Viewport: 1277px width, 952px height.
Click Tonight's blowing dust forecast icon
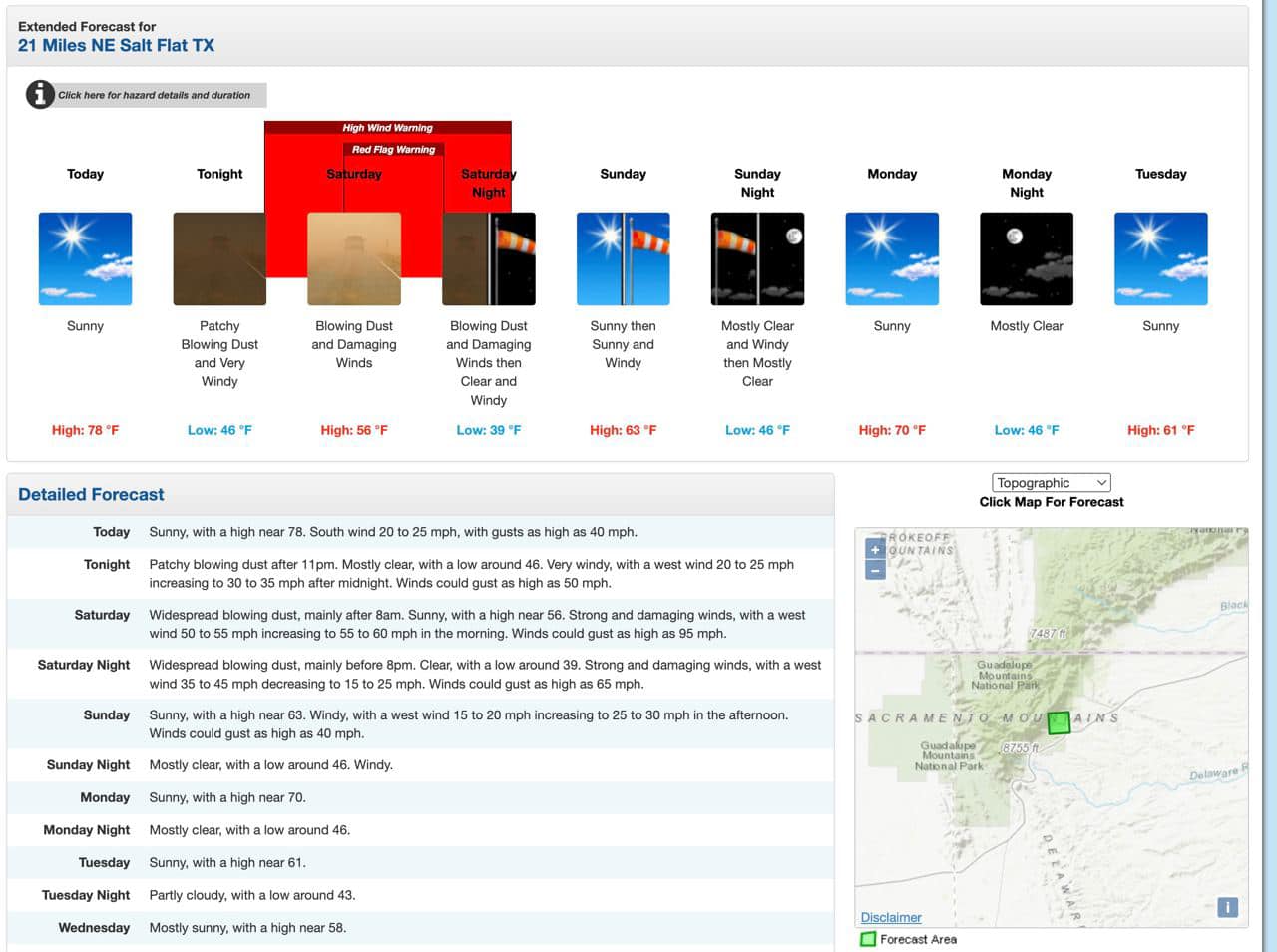pos(219,258)
